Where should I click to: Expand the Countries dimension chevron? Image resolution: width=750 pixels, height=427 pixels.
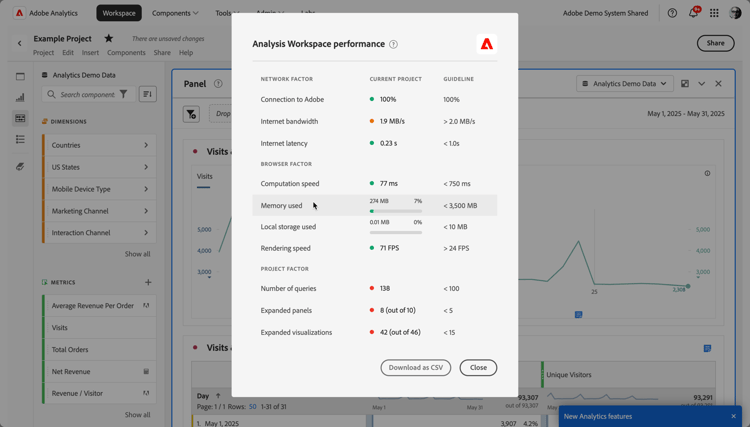tap(146, 145)
